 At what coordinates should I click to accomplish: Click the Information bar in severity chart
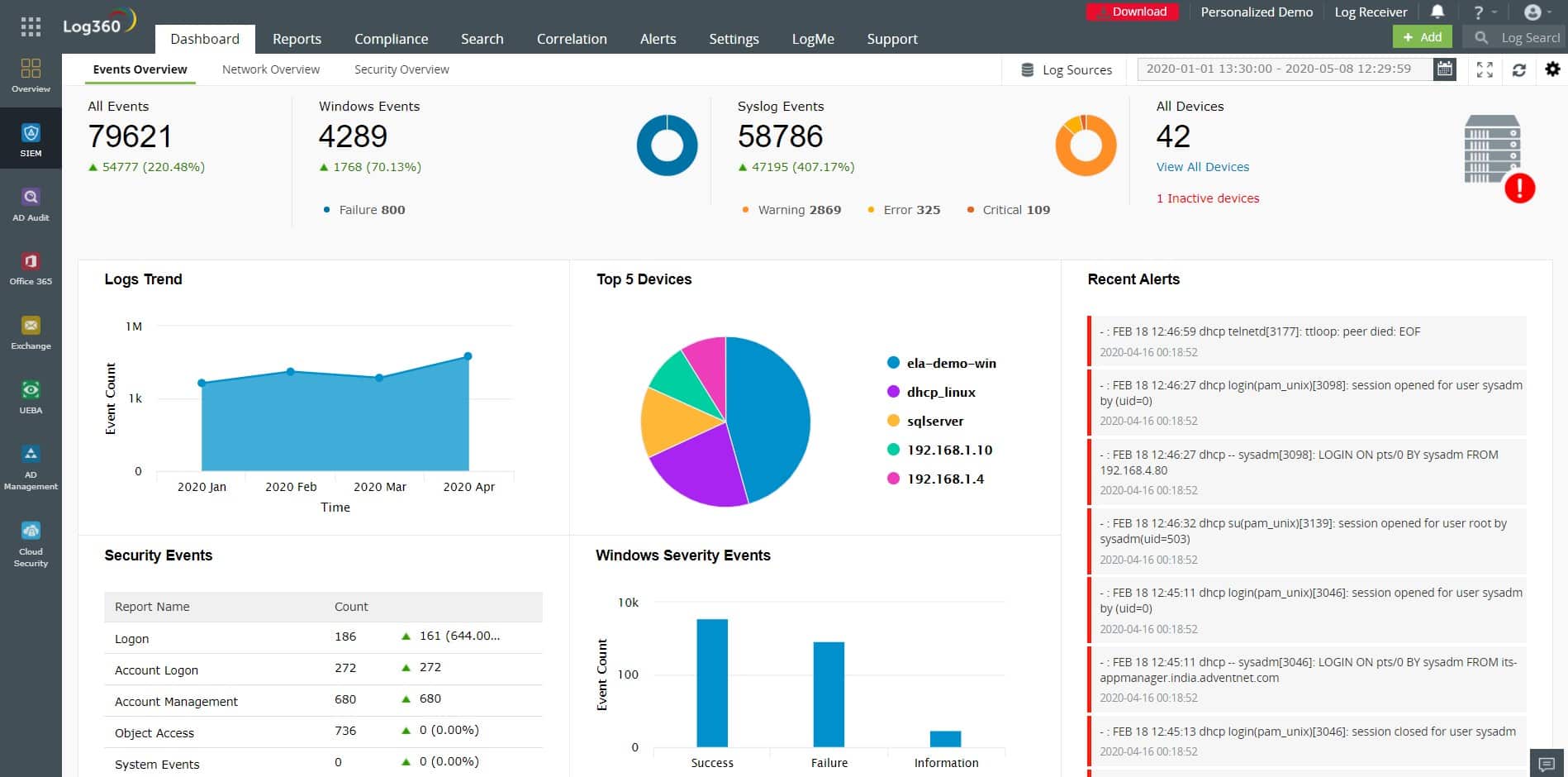[945, 739]
